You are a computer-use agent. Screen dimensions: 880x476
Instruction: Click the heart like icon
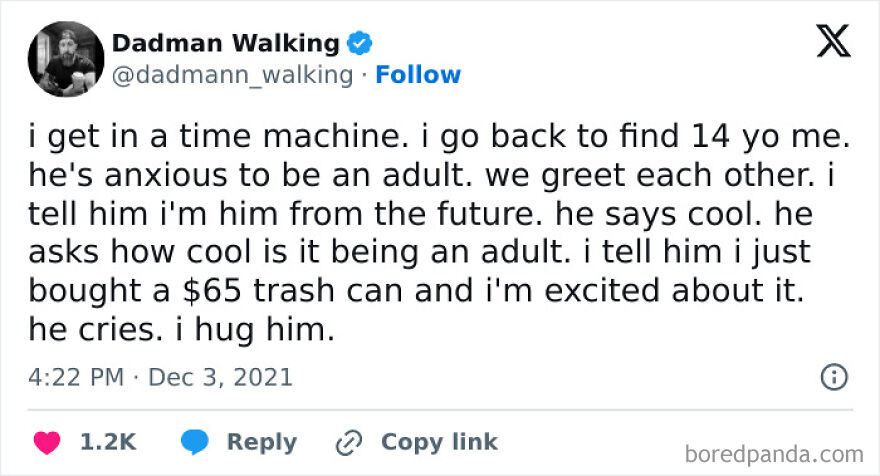coord(47,442)
